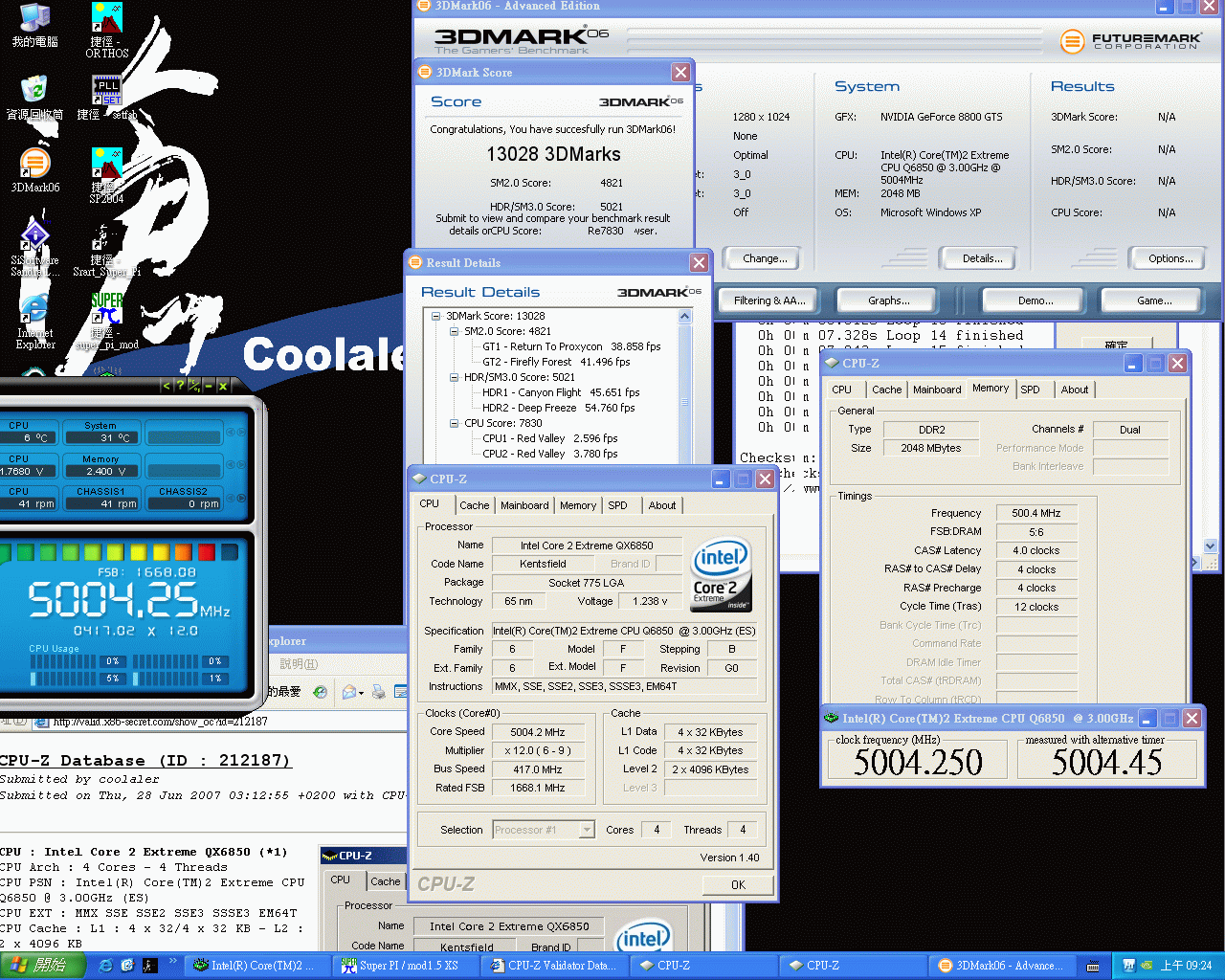
Task: Click the Rated FSB value 1668.1 MHz
Action: [x=537, y=788]
